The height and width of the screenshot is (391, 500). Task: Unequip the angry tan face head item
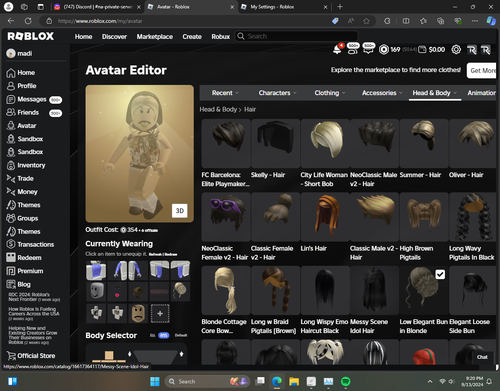pos(138,313)
